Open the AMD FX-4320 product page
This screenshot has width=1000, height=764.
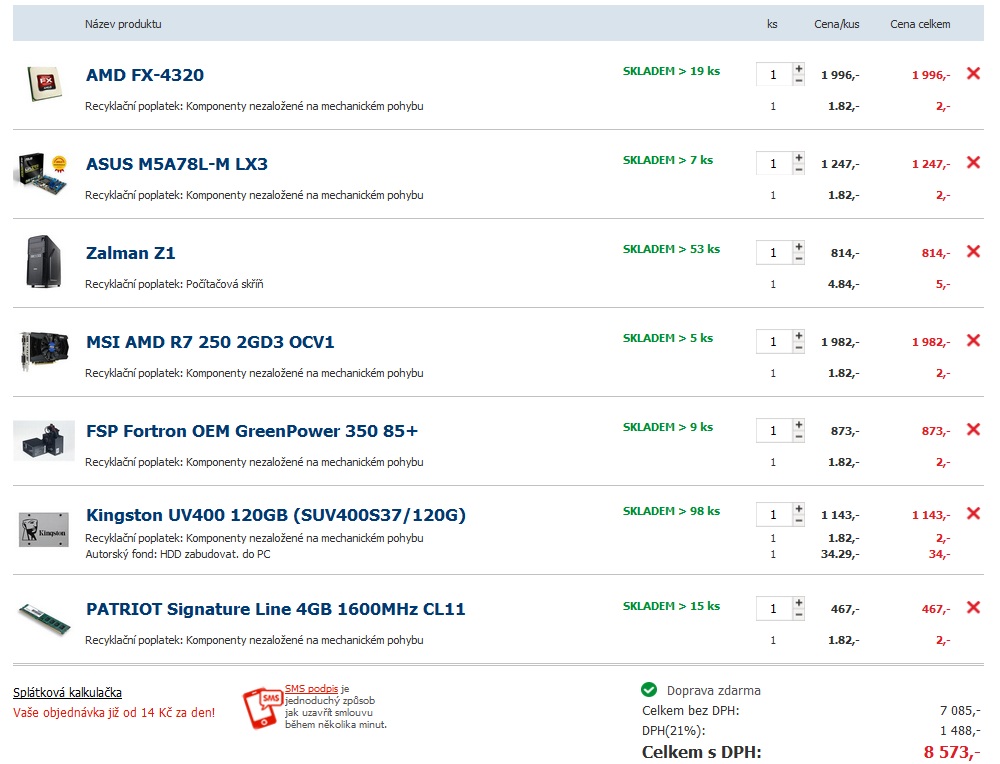point(145,75)
